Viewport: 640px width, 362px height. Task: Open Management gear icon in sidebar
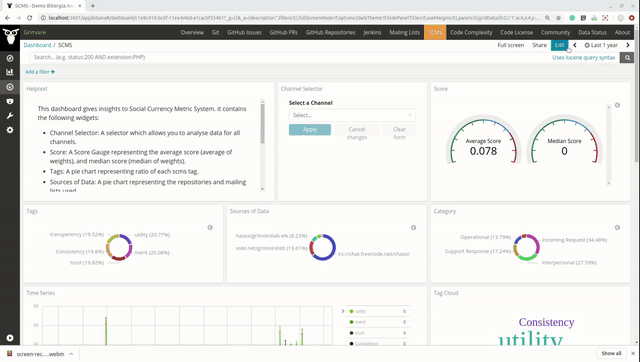pyautogui.click(x=10, y=130)
